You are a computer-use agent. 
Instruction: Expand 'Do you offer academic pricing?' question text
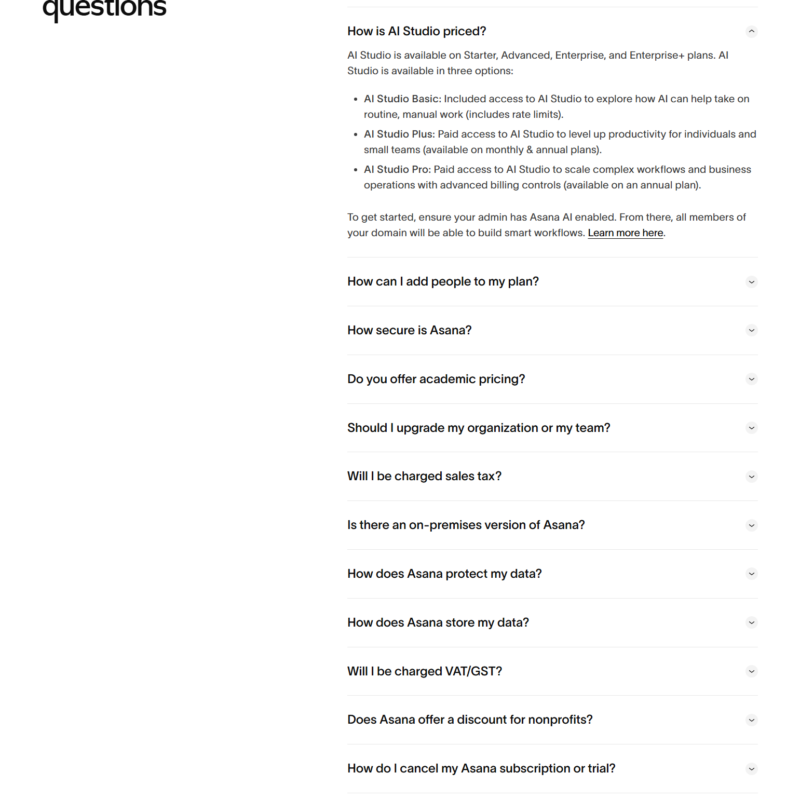[x=435, y=379]
